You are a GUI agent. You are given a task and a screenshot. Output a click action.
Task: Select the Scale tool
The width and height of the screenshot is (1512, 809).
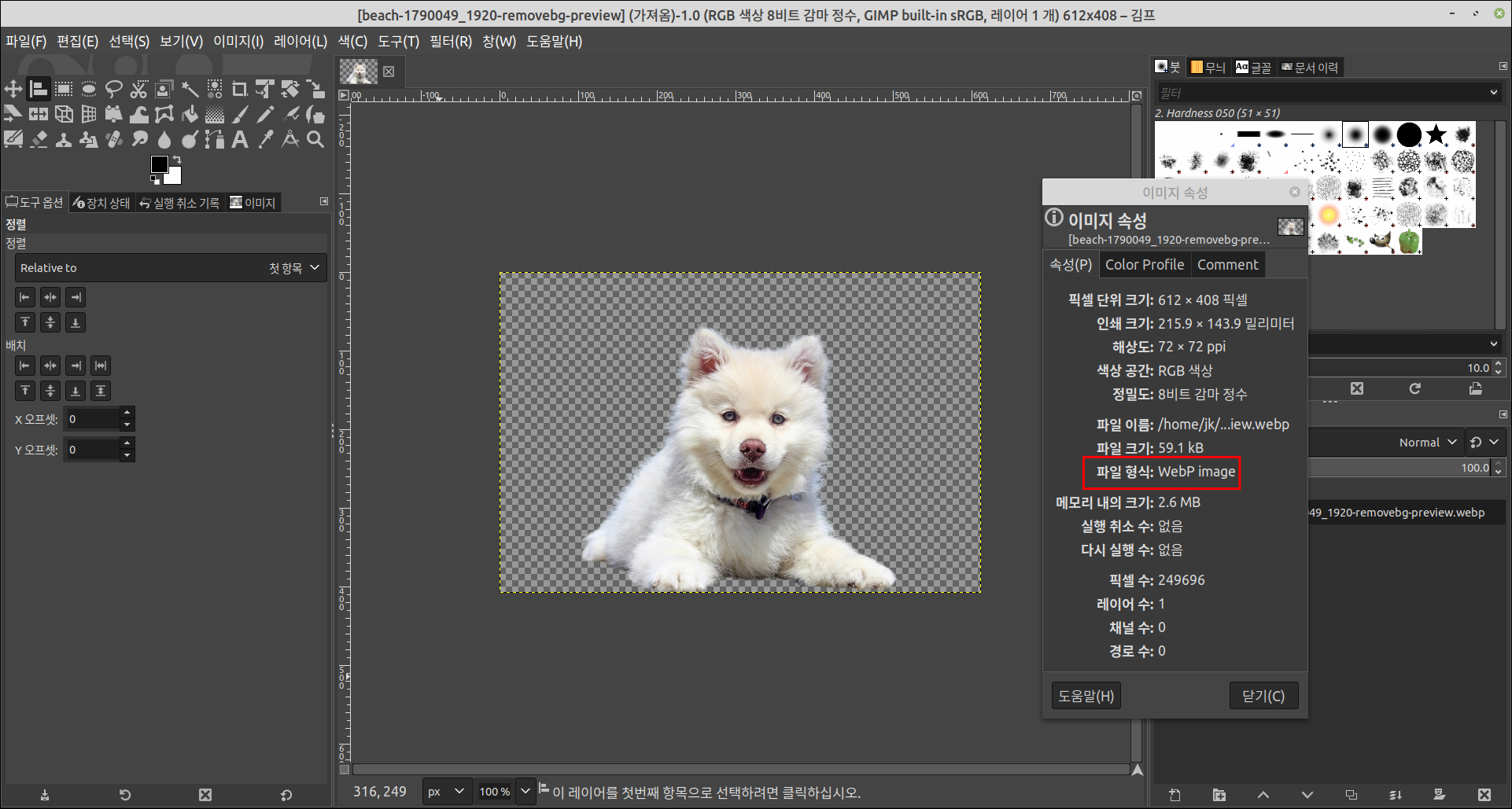(x=315, y=89)
